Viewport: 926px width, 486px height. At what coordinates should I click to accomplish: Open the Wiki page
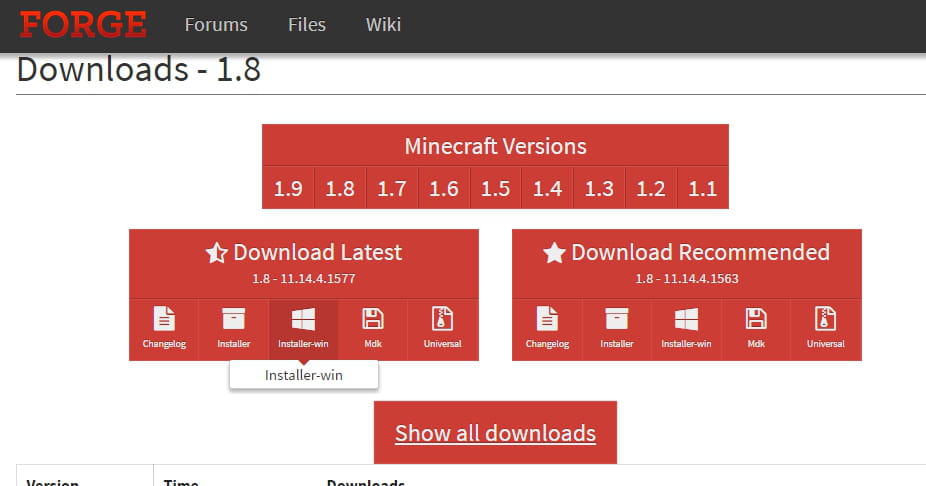(x=383, y=25)
